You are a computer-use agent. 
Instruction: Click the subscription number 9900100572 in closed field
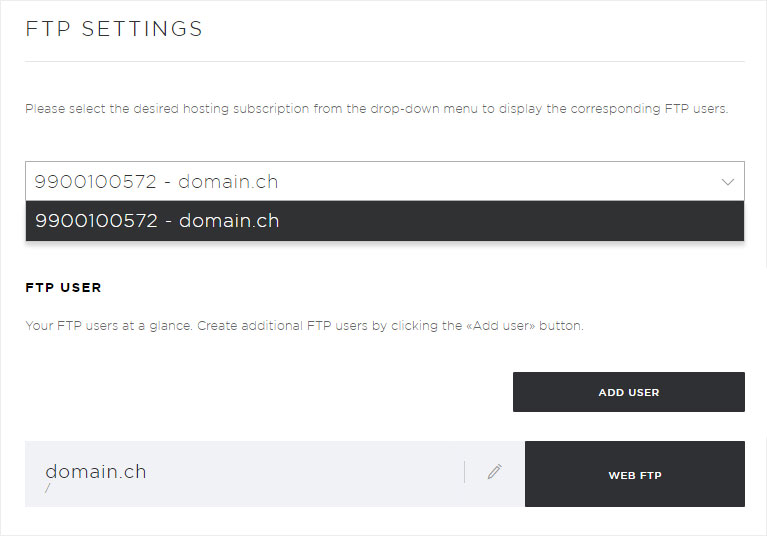(x=96, y=182)
